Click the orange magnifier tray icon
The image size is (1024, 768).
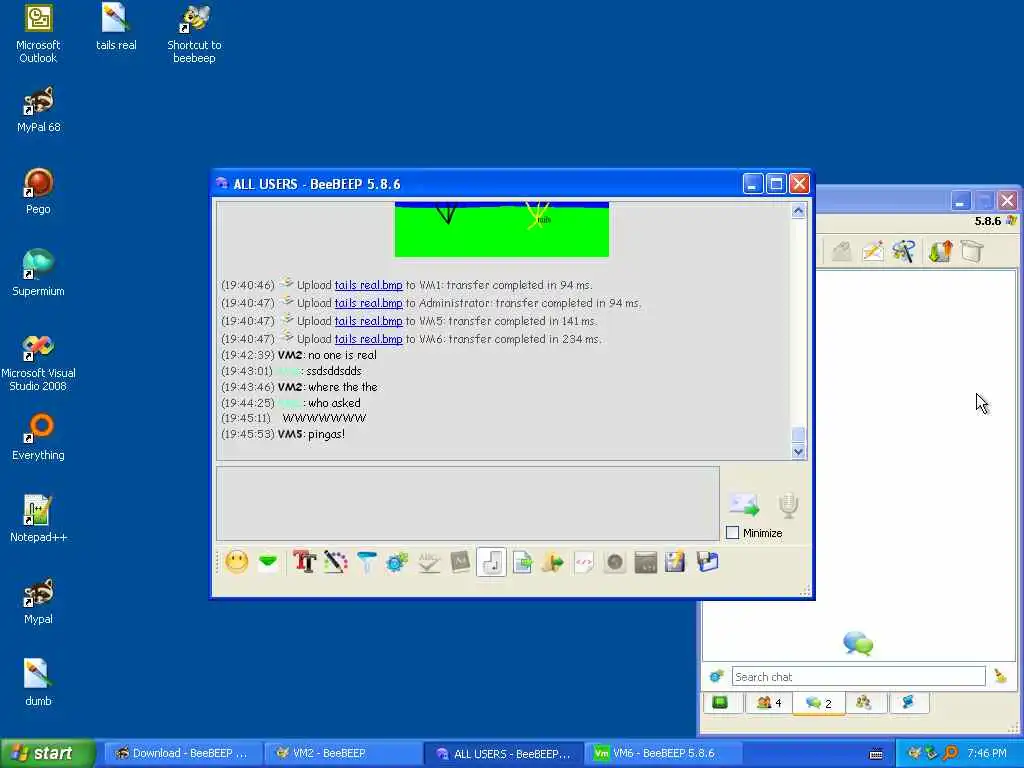950,754
